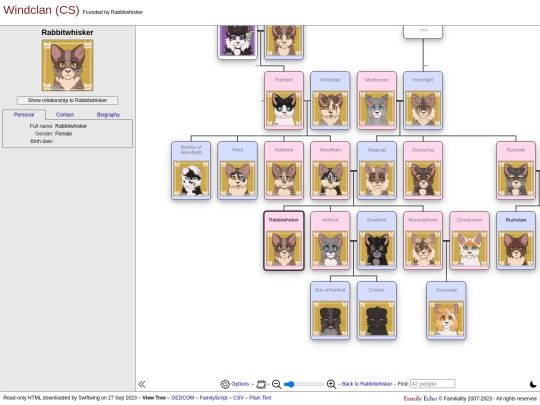Click the unknown ??? person card
Image resolution: width=540 pixels, height=405 pixels.
tap(423, 32)
